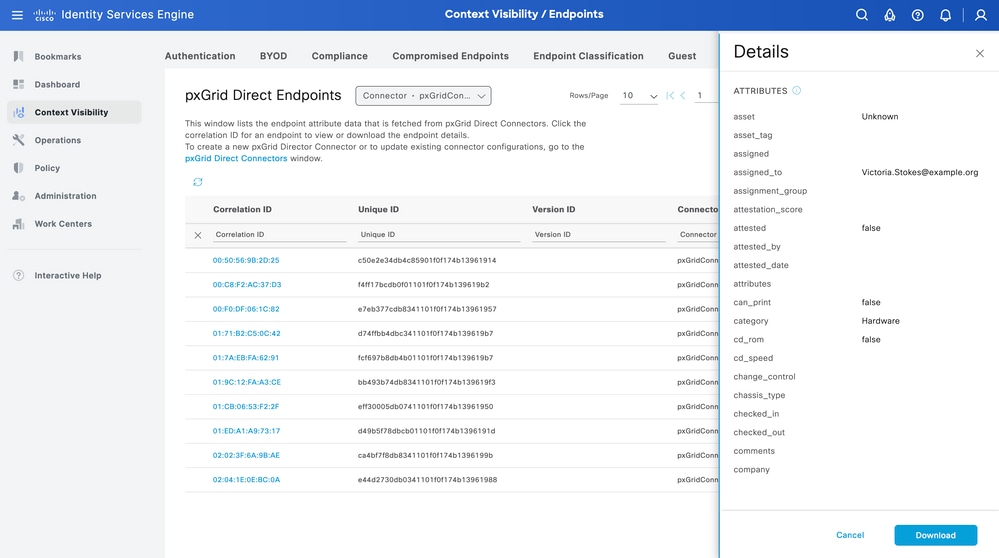Select unique ID c50e2e34db4c85901f0f174b13961914

pyautogui.click(x=427, y=260)
